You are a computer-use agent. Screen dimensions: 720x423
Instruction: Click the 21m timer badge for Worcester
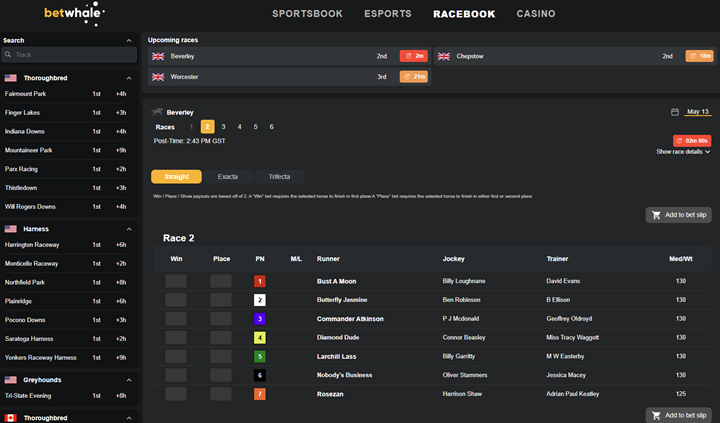(x=414, y=77)
